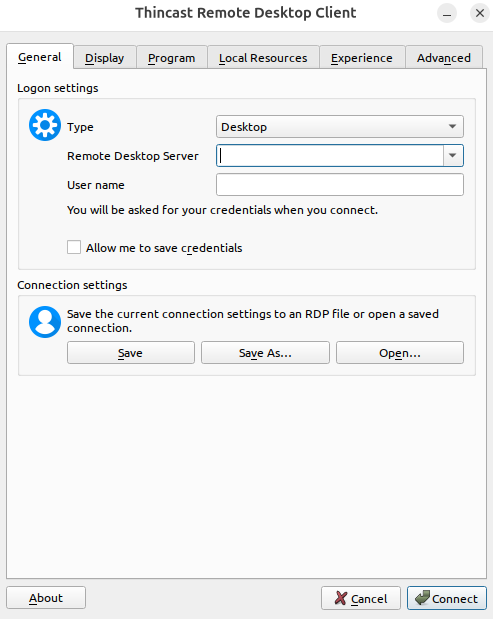
Task: Expand the Remote Desktop Server history arrow
Action: tap(453, 156)
